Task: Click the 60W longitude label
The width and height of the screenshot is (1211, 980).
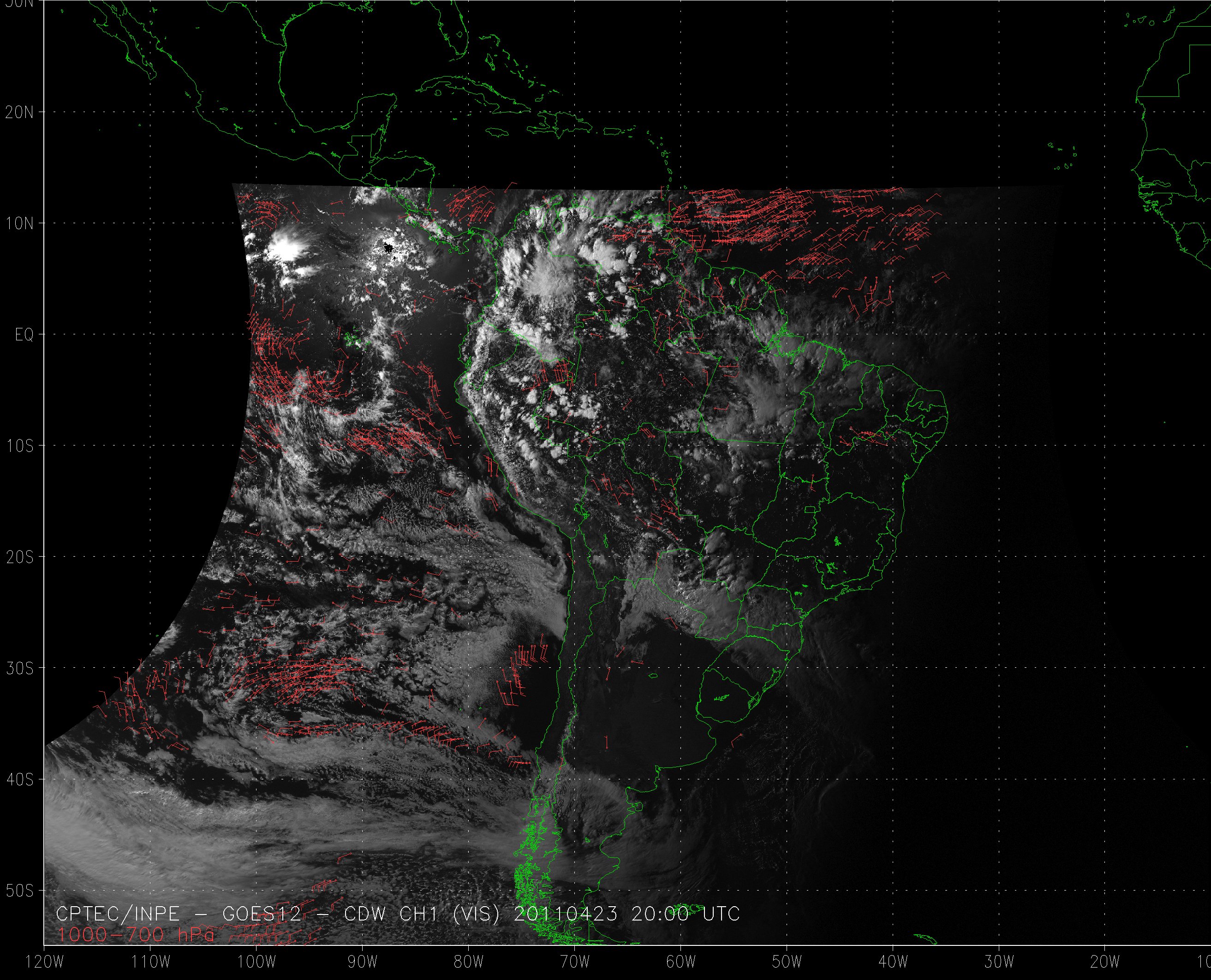Action: 681,962
